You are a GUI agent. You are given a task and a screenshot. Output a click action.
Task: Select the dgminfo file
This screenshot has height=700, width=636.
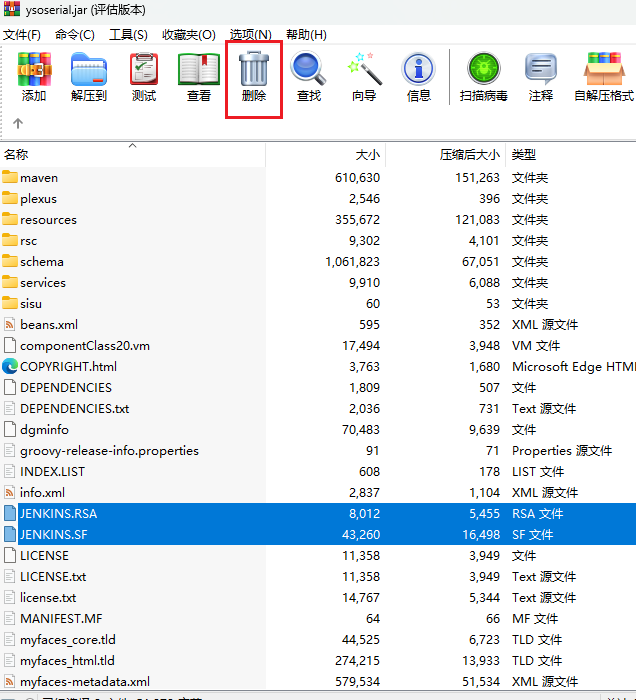(44, 429)
